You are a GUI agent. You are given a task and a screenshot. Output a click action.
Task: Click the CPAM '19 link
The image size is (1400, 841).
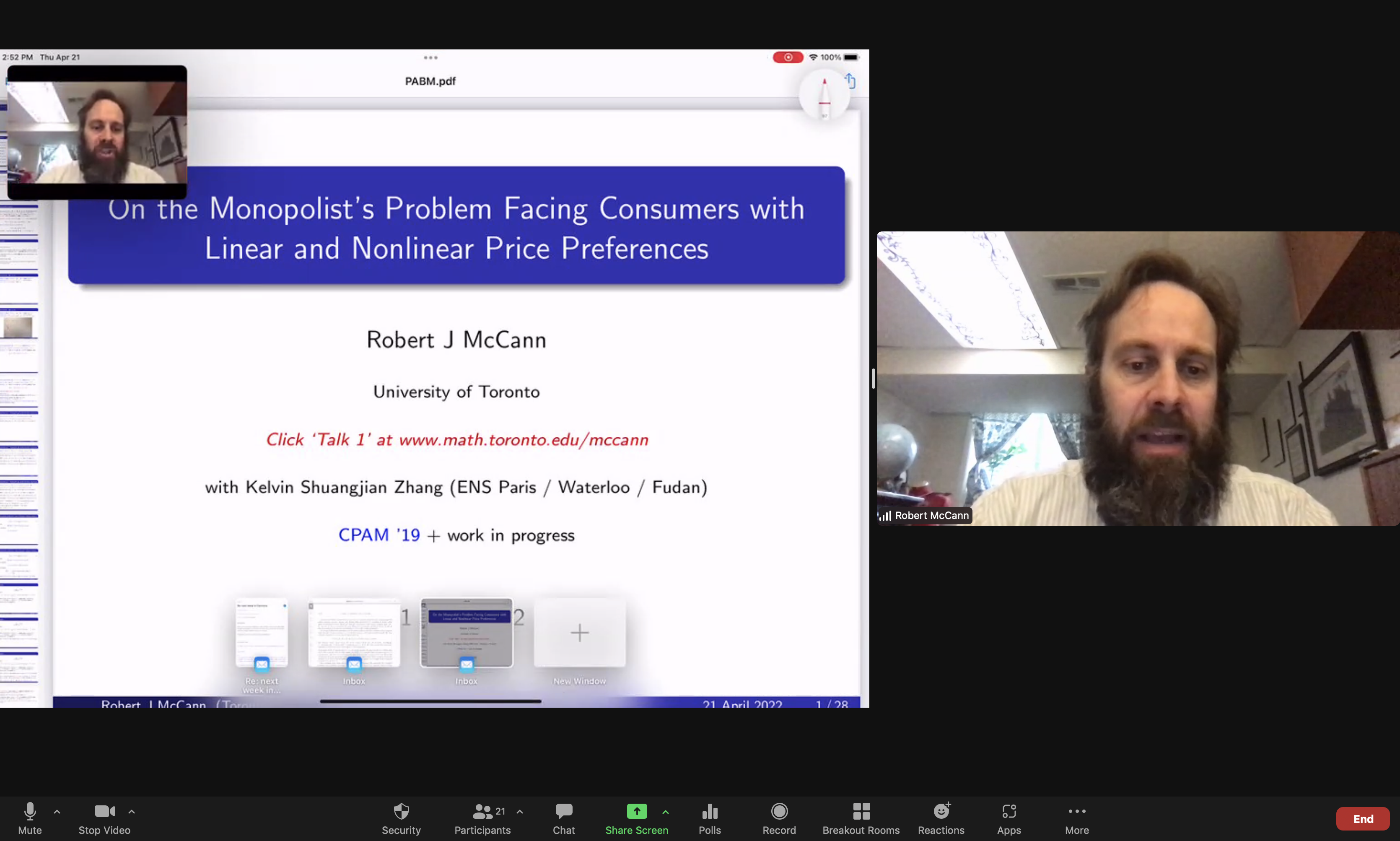(379, 535)
